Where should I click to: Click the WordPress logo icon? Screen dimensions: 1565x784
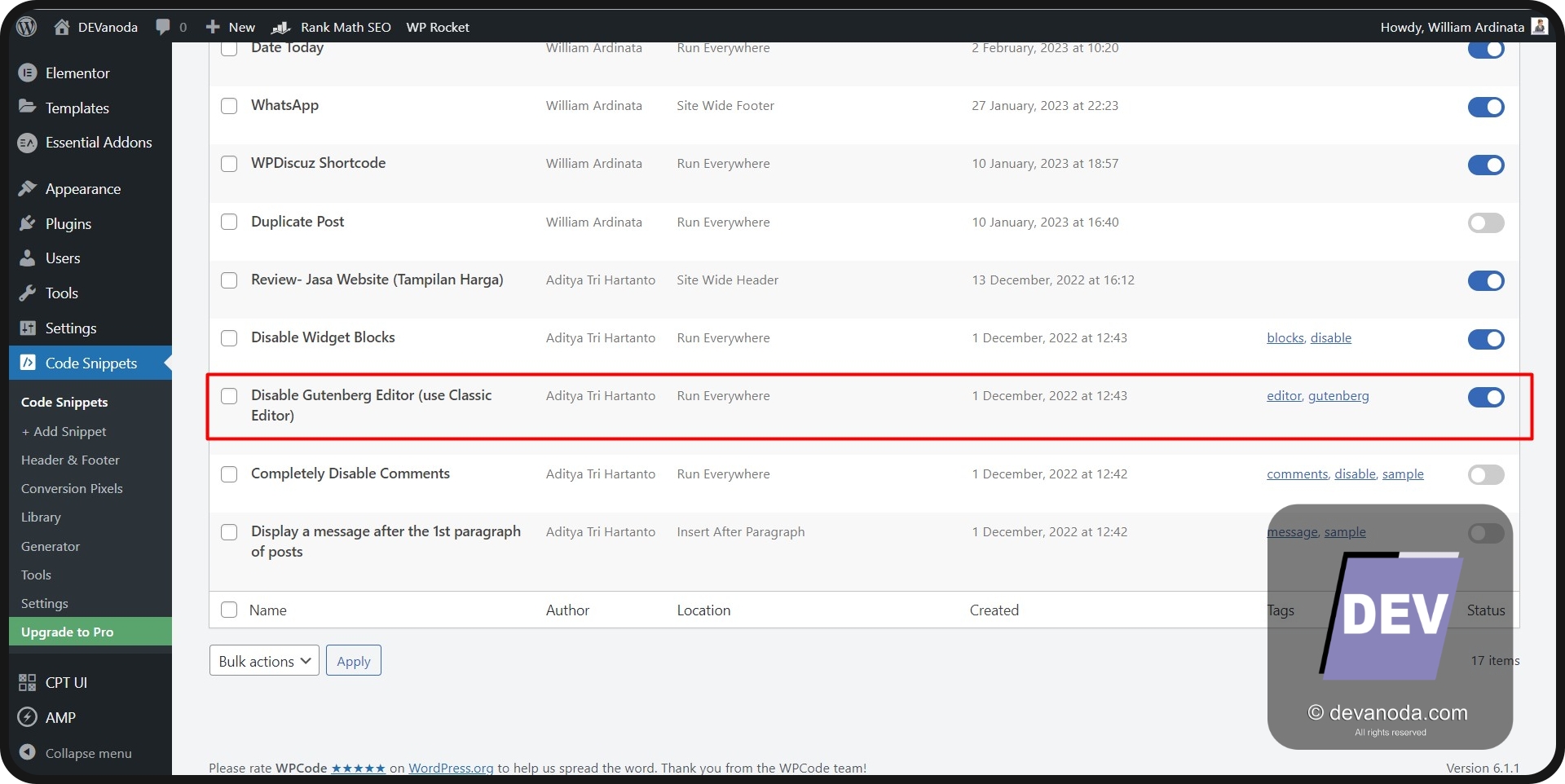click(27, 27)
